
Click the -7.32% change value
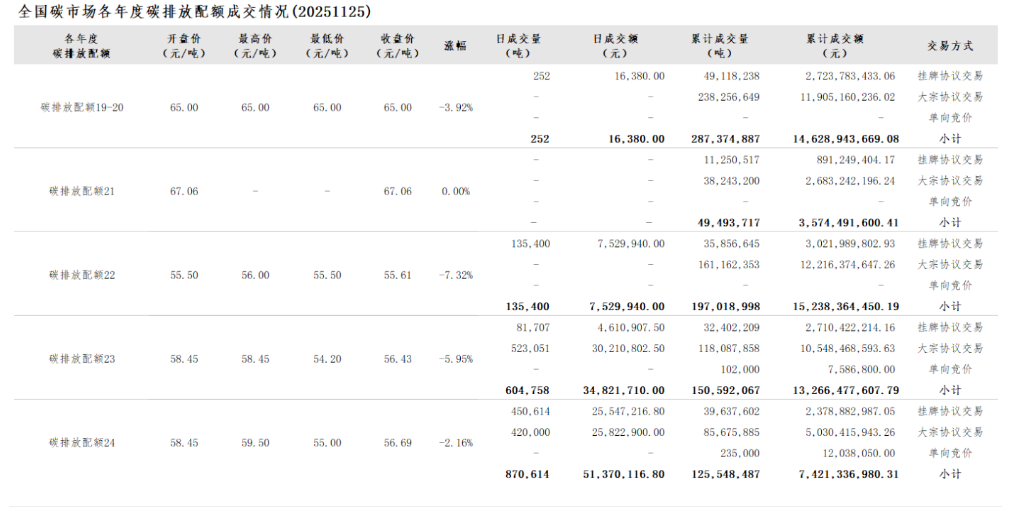tap(455, 275)
